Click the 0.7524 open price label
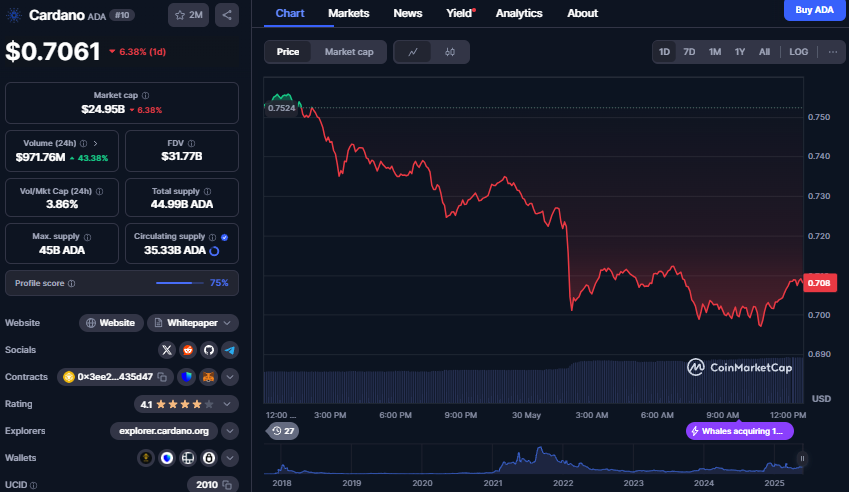The image size is (849, 492). pos(282,108)
